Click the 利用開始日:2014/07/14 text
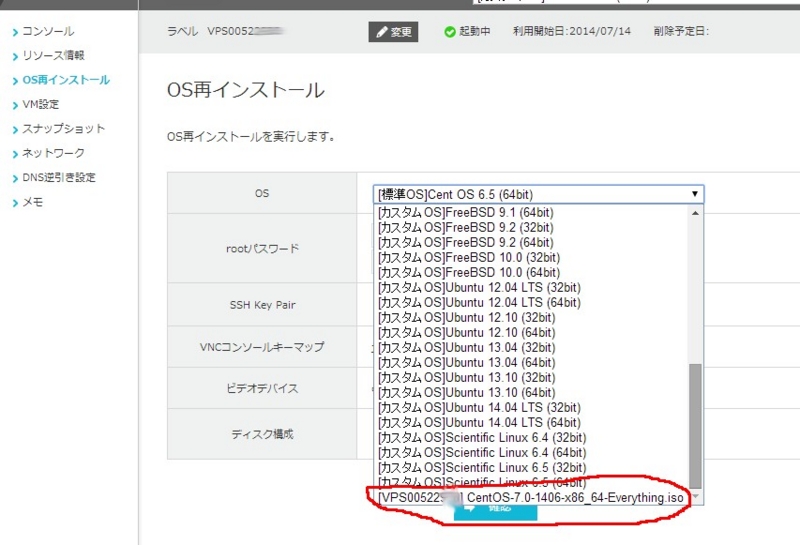The height and width of the screenshot is (545, 800). coord(572,32)
